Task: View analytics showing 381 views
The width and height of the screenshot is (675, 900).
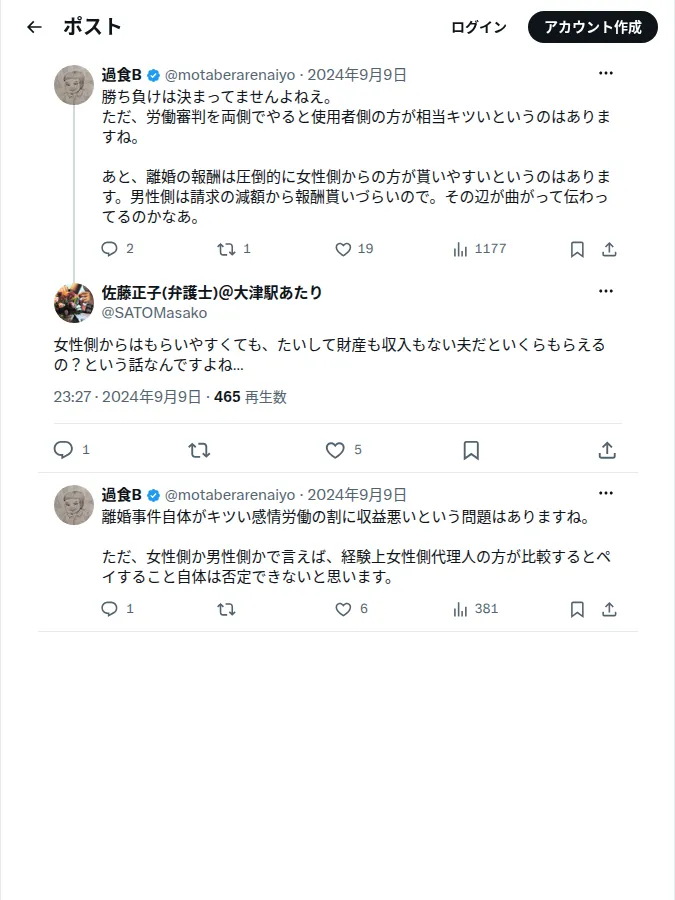Action: coord(475,609)
